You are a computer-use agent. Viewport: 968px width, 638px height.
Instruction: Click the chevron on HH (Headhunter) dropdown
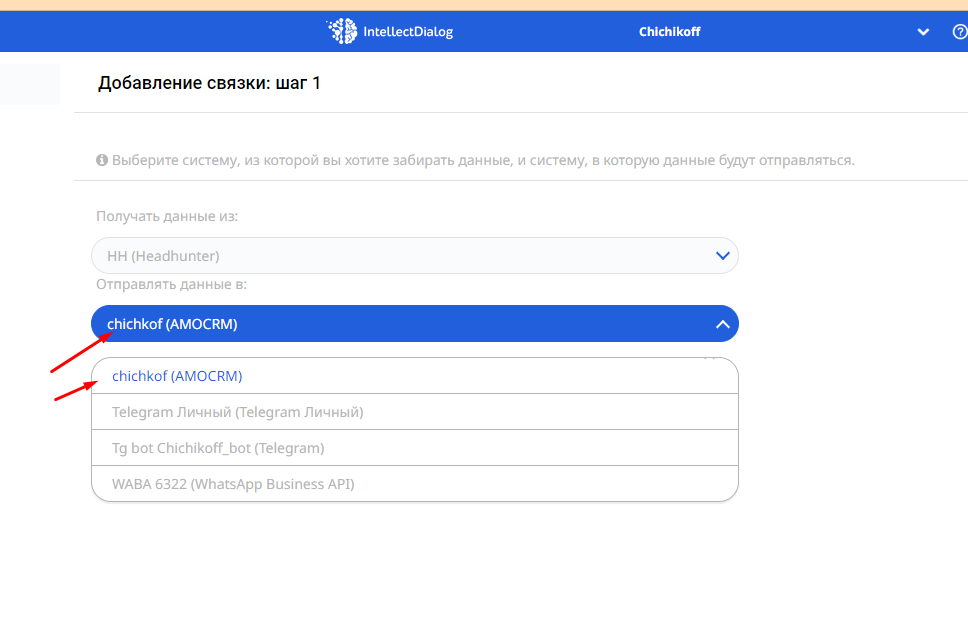pyautogui.click(x=722, y=256)
